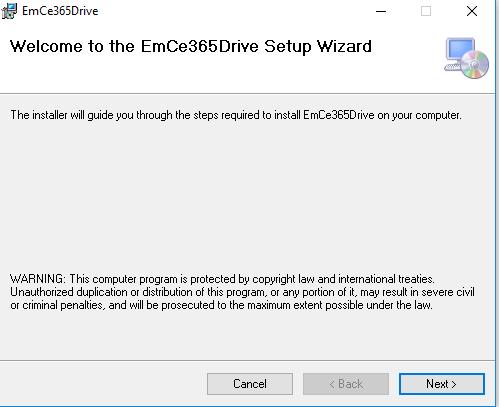Viewport: 499px width, 407px height.
Task: Click the Welcome heading's word 'Welcome'
Action: coord(47,46)
